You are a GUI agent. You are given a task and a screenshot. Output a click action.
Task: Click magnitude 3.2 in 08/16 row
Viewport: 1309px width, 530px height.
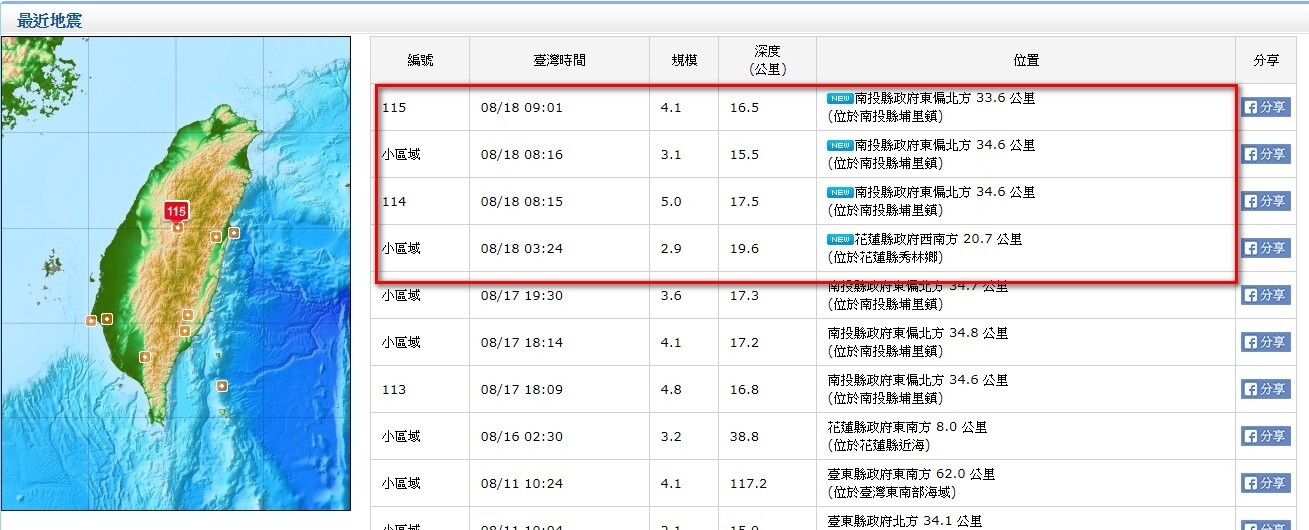pos(671,436)
